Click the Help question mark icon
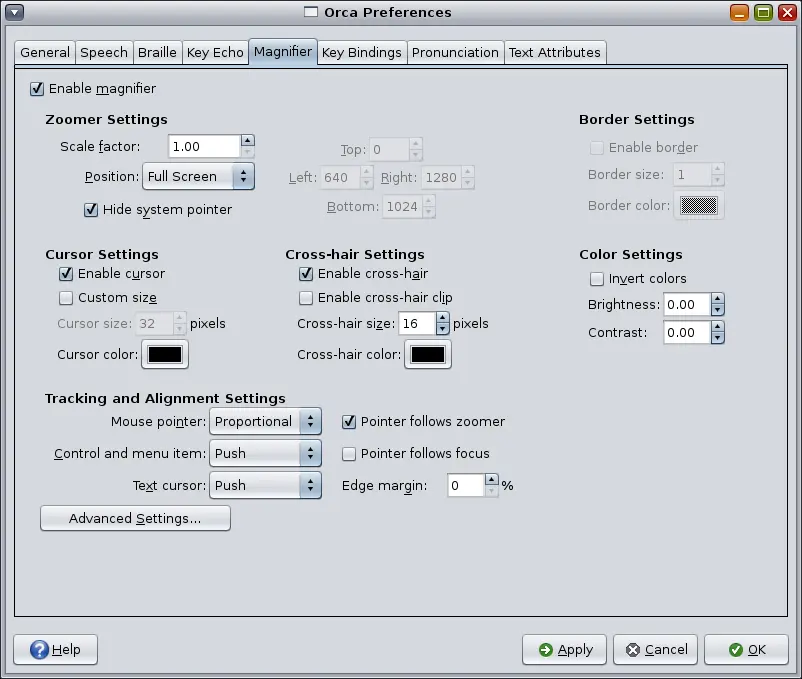This screenshot has height=679, width=802. click(39, 650)
